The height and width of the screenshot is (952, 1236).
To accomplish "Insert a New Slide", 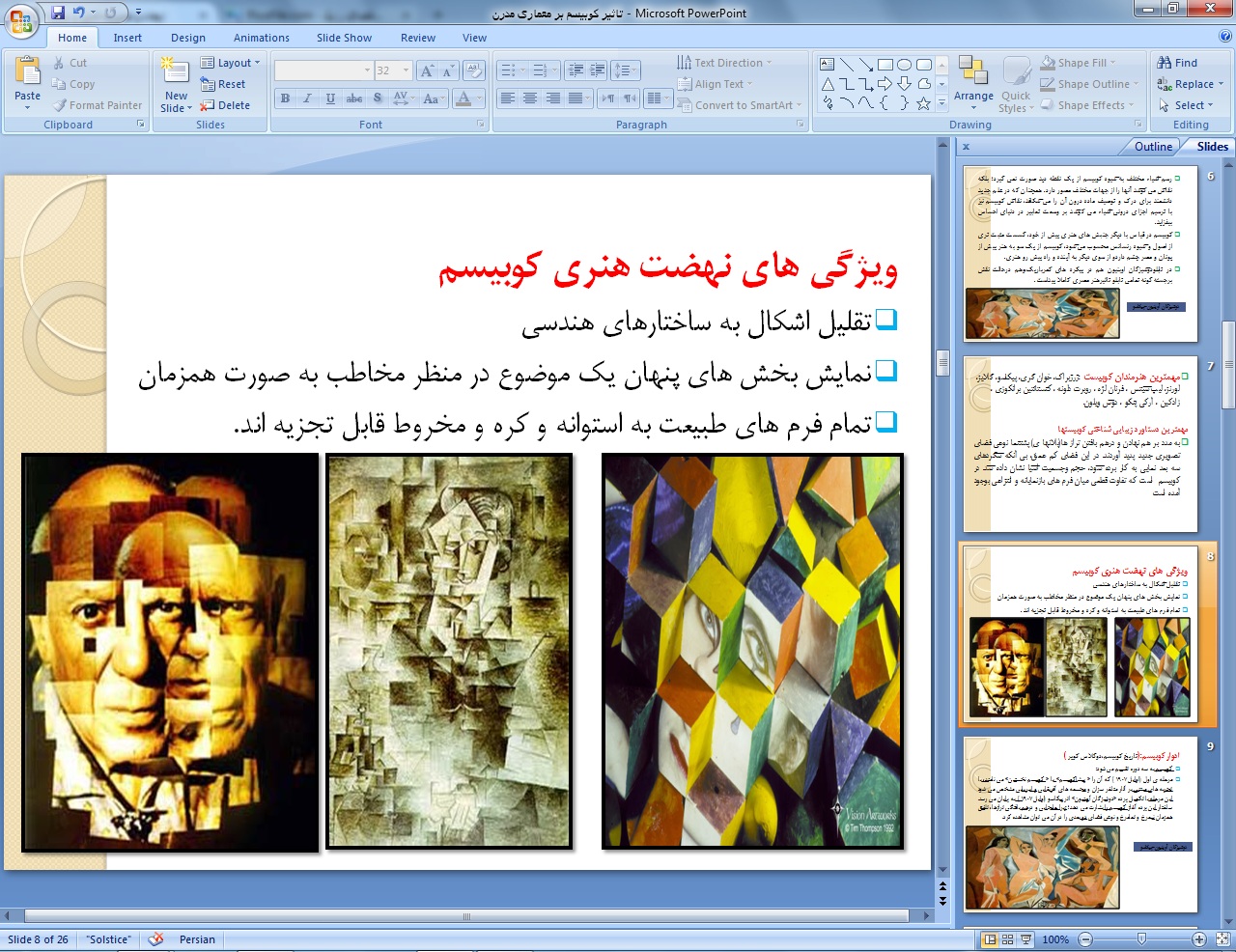I will (176, 85).
